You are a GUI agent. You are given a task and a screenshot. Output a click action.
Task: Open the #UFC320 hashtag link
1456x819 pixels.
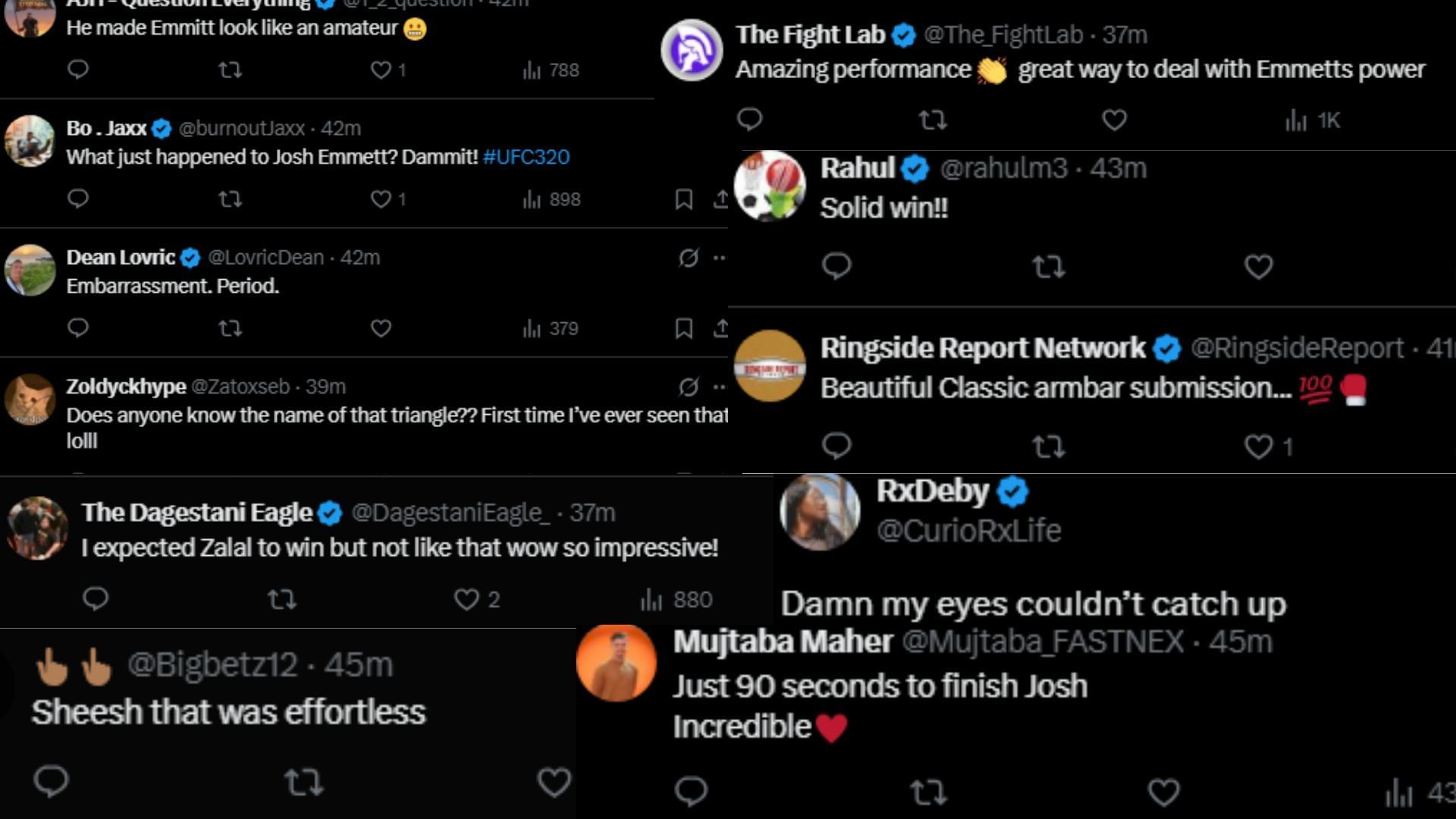pos(526,157)
